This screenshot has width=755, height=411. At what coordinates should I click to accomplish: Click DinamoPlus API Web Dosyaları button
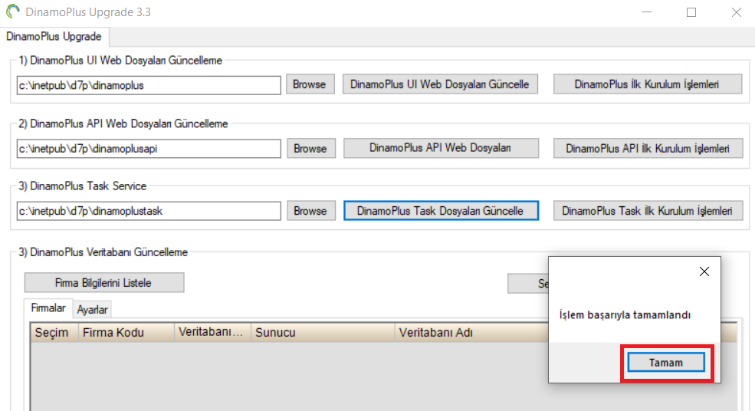[441, 148]
